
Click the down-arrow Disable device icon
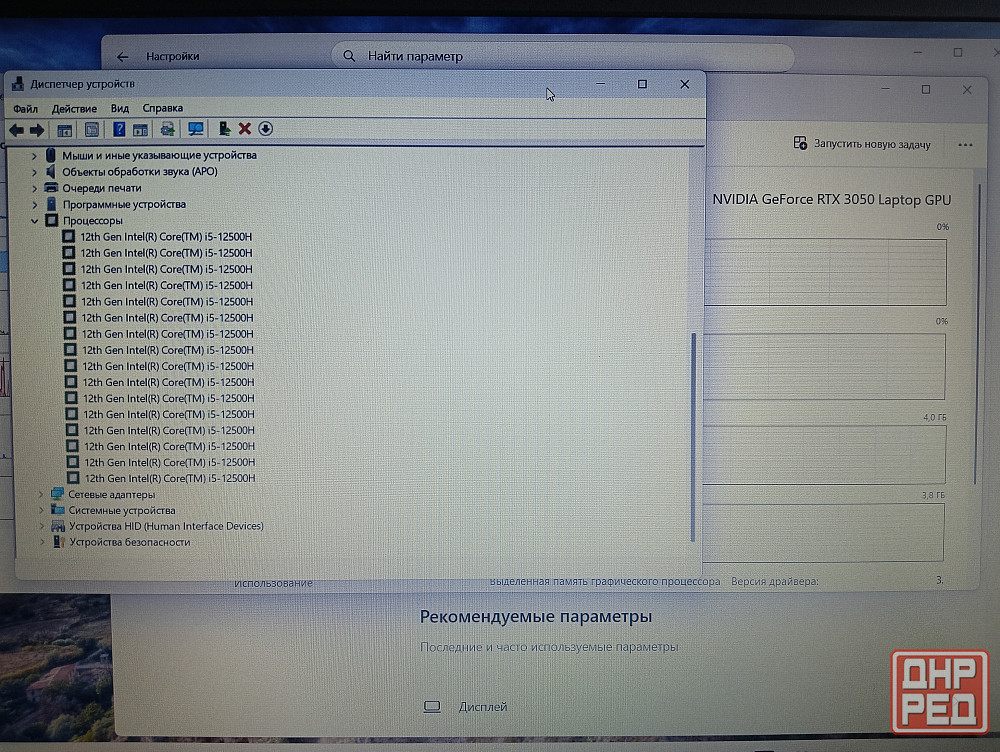tap(265, 128)
